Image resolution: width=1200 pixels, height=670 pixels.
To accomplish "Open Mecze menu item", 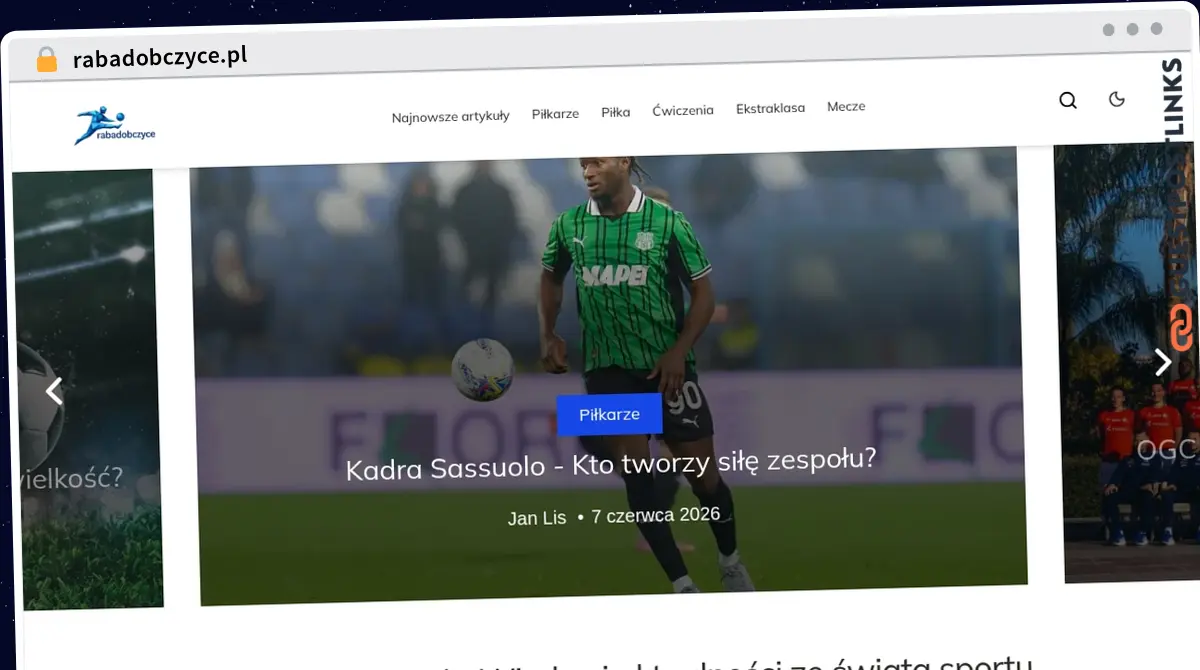I will pyautogui.click(x=846, y=106).
